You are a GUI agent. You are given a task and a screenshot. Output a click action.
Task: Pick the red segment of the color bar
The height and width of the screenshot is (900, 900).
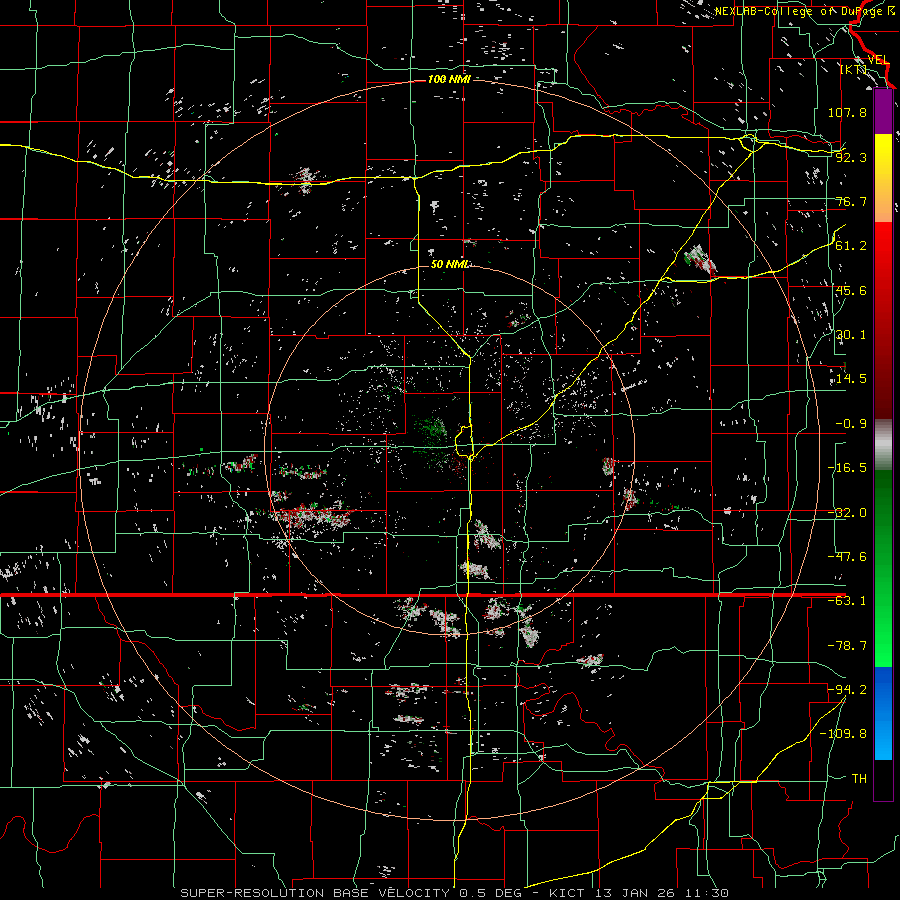point(883,320)
